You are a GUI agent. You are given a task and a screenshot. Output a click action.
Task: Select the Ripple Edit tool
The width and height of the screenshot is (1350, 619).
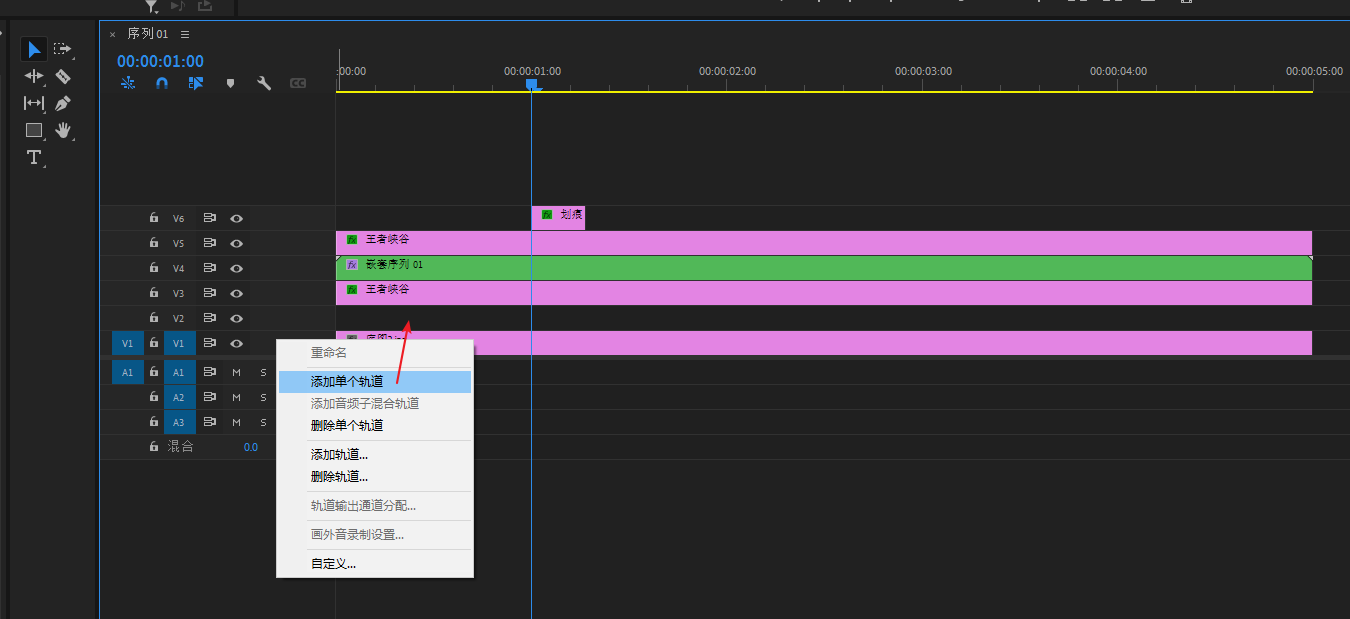(x=34, y=76)
